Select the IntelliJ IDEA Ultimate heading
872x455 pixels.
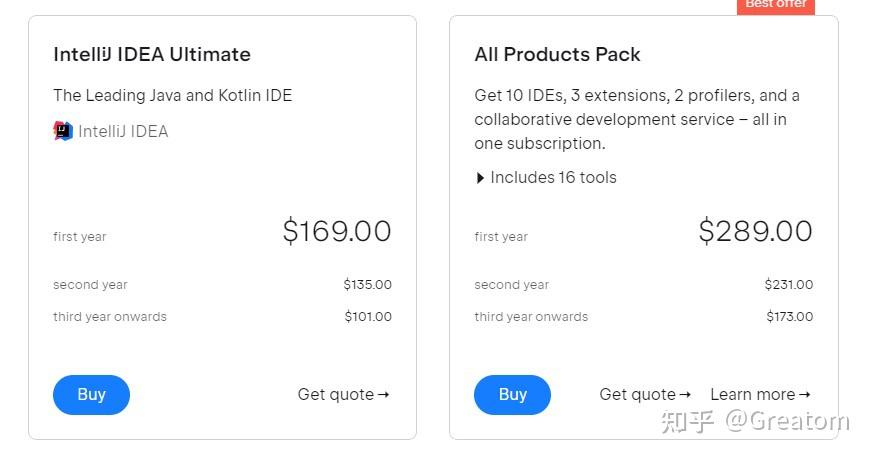pos(152,54)
